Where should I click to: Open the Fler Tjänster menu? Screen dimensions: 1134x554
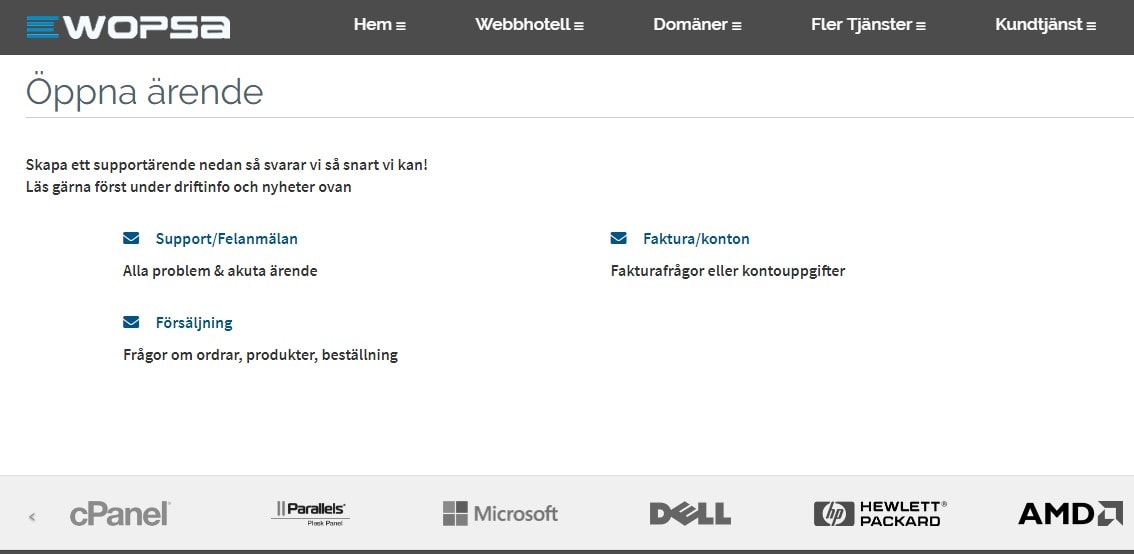point(869,25)
